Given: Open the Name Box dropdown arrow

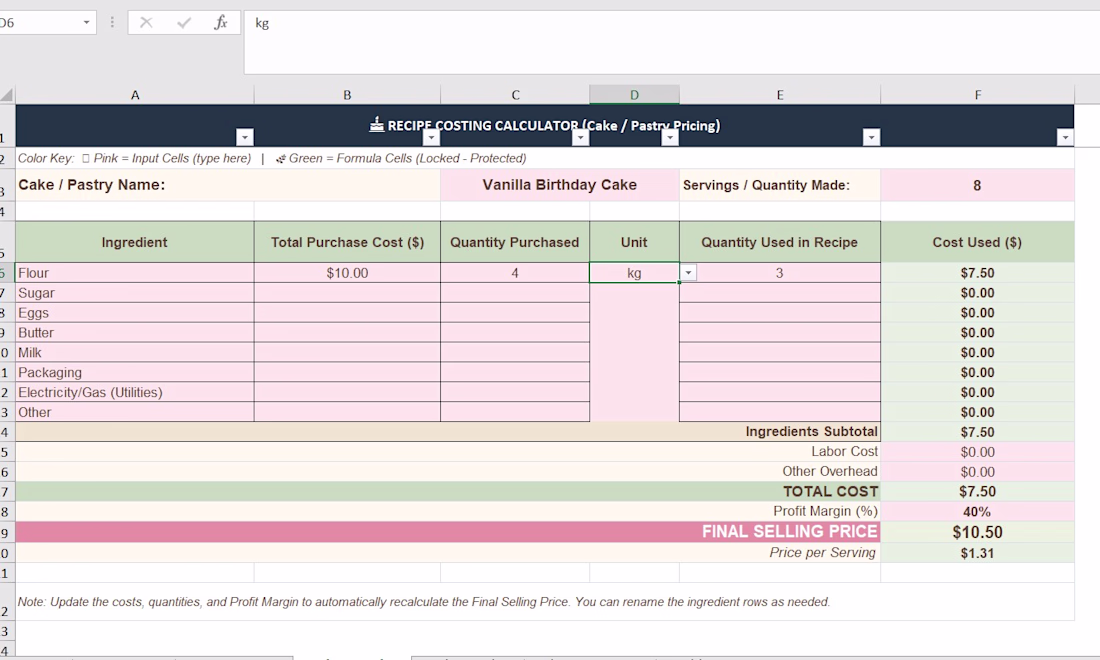Looking at the screenshot, I should click(x=86, y=22).
